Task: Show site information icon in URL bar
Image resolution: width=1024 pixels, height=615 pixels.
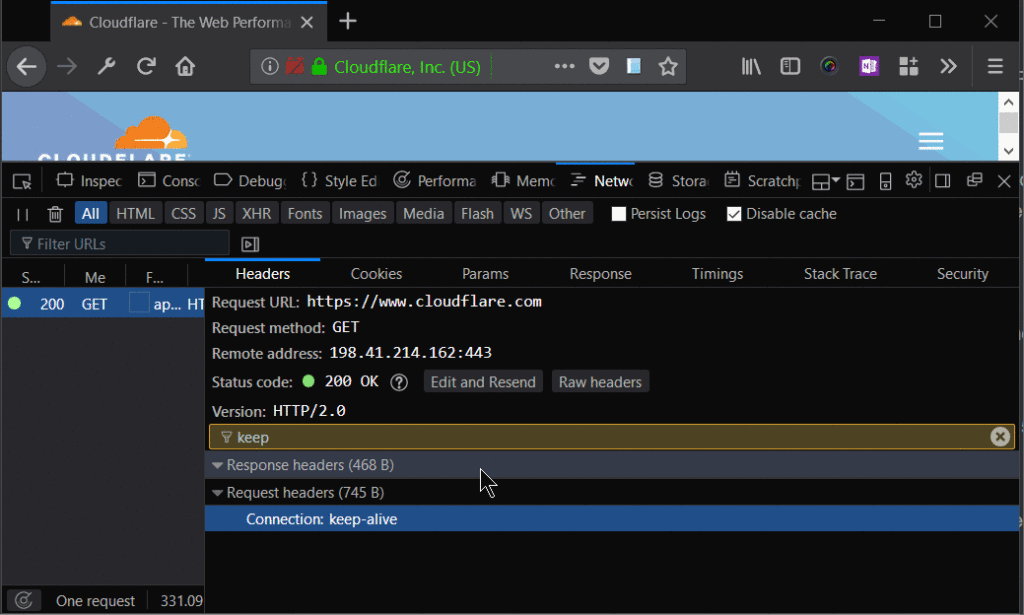Action: pos(270,67)
